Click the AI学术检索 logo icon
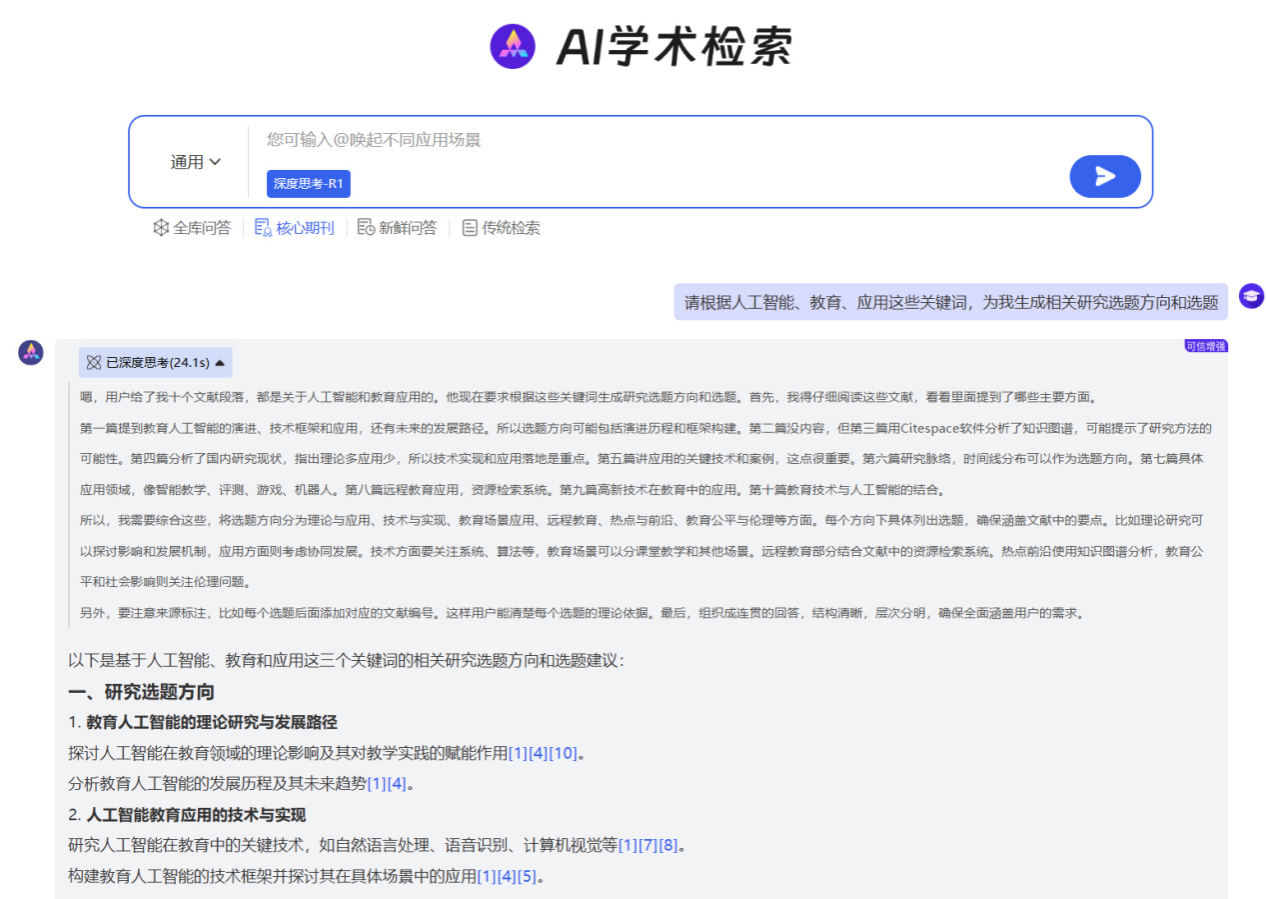Screen dimensions: 1266x899 (513, 46)
